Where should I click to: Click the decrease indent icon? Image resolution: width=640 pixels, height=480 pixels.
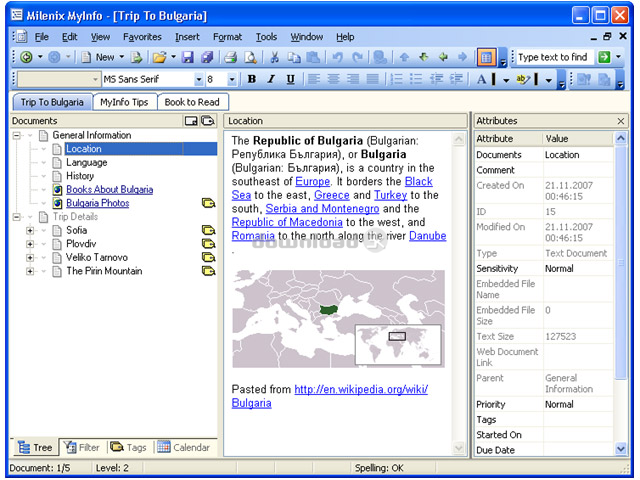[436, 79]
